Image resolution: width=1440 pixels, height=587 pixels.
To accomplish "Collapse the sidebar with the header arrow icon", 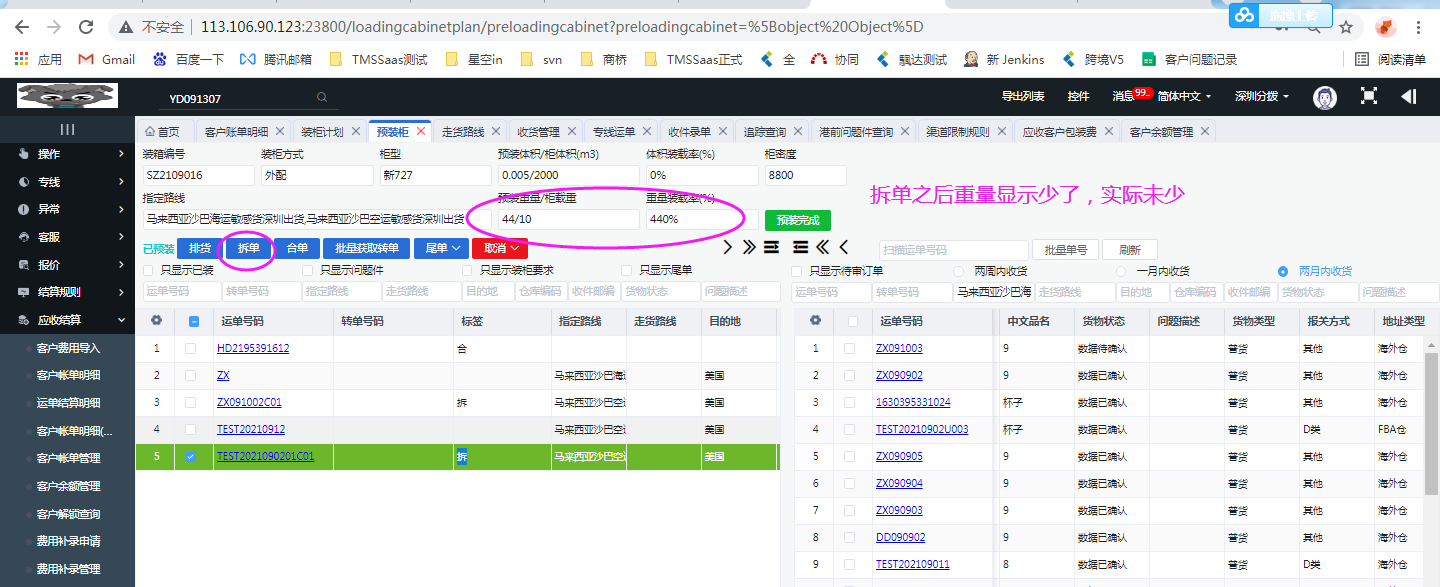I will [x=1408, y=96].
